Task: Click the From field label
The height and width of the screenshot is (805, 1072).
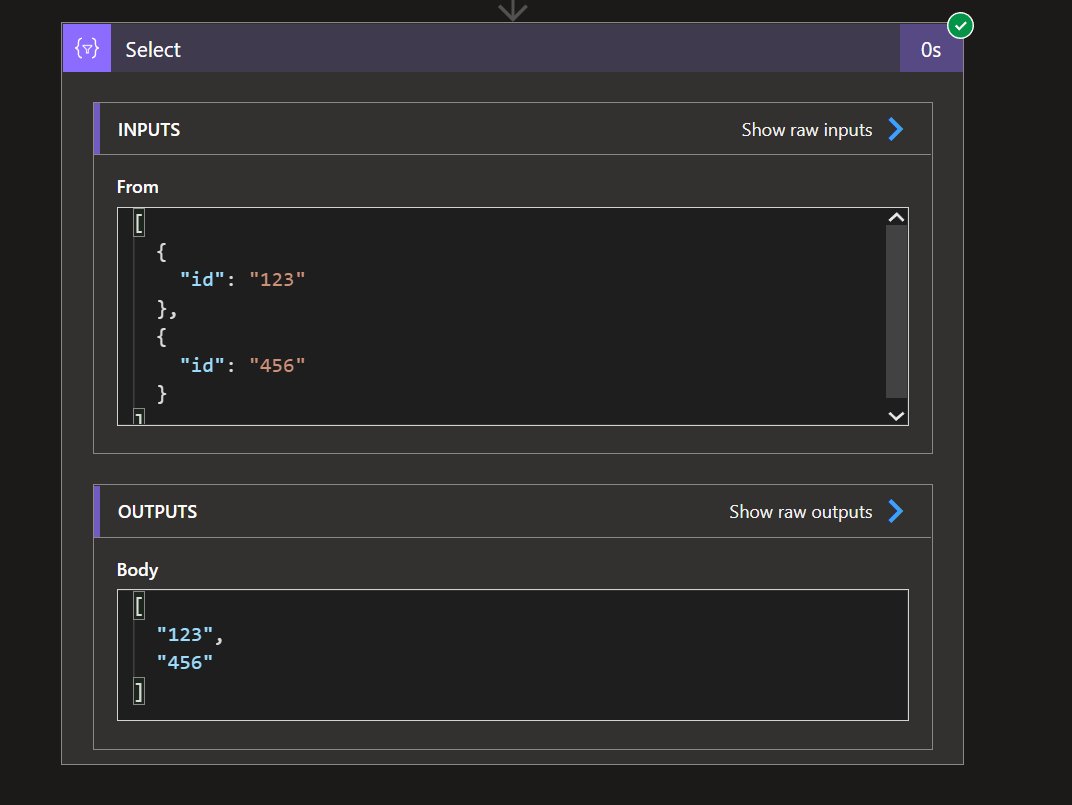Action: [x=137, y=187]
